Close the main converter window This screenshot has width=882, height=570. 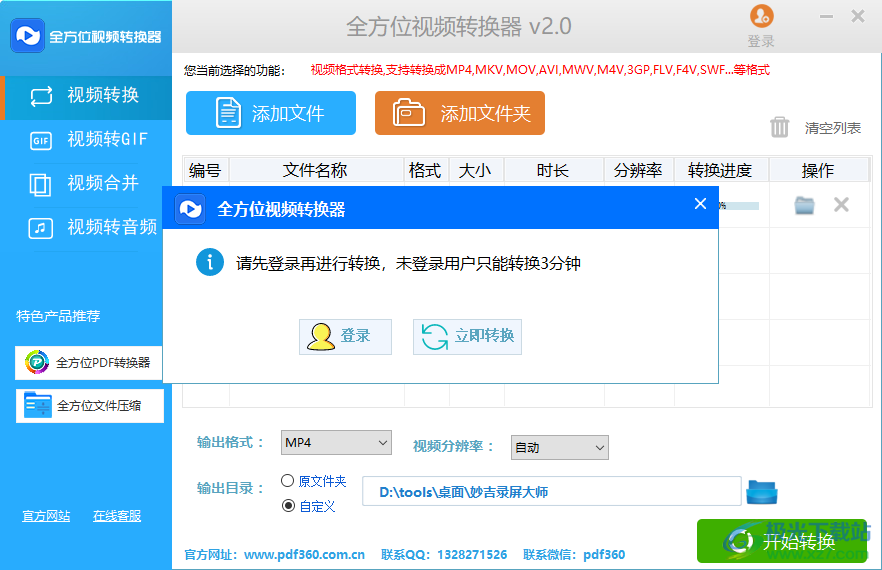858,16
